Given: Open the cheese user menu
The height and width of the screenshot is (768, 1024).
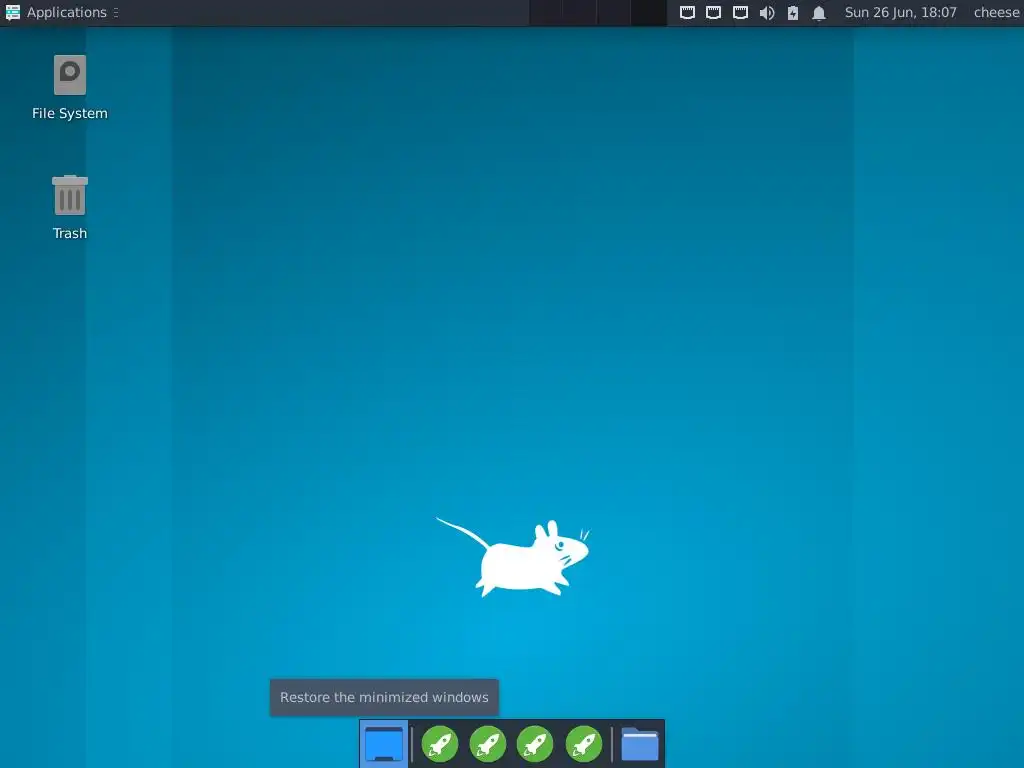Looking at the screenshot, I should (x=997, y=12).
